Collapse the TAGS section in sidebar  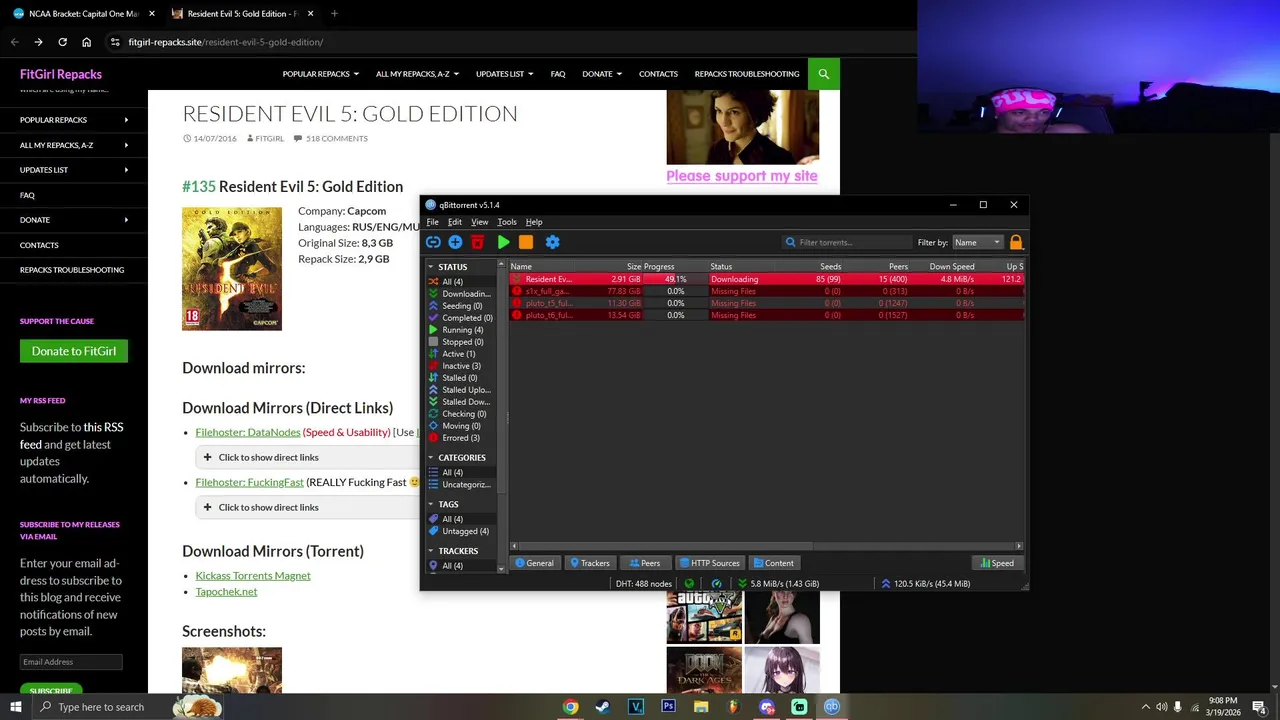431,504
